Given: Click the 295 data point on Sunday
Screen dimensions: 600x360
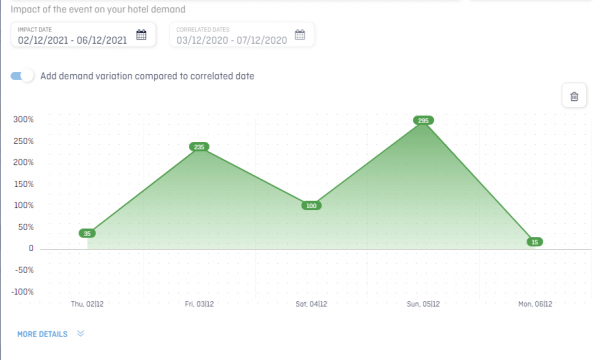Looking at the screenshot, I should click(x=423, y=121).
